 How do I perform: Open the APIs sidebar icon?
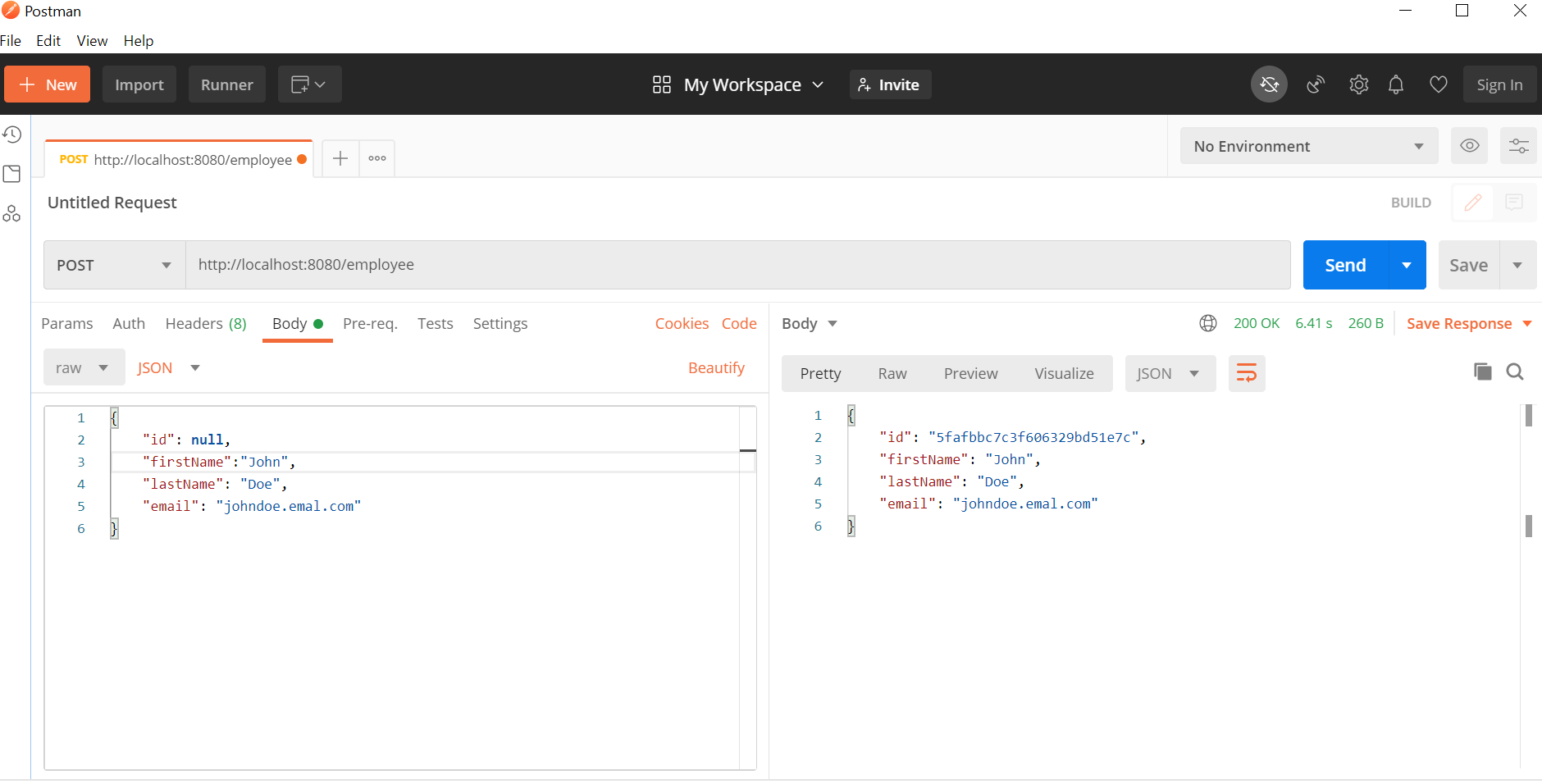point(12,214)
